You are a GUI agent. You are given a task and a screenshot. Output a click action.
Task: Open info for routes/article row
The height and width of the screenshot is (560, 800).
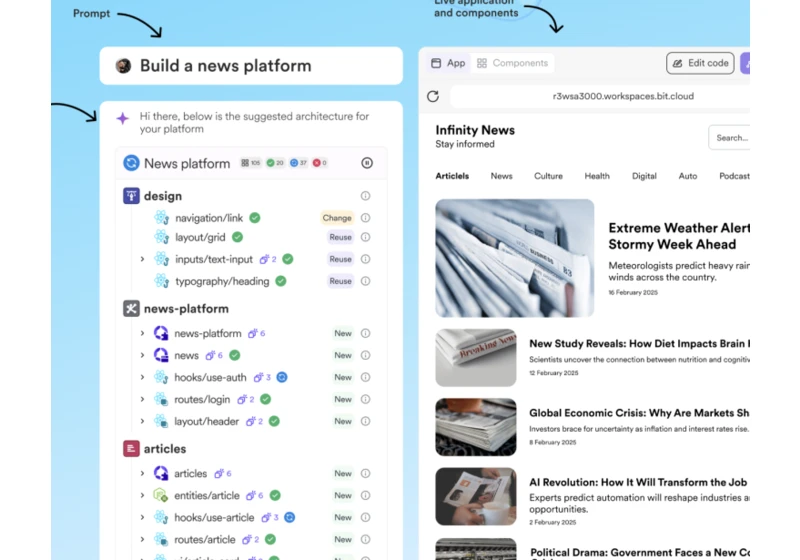[x=365, y=539]
